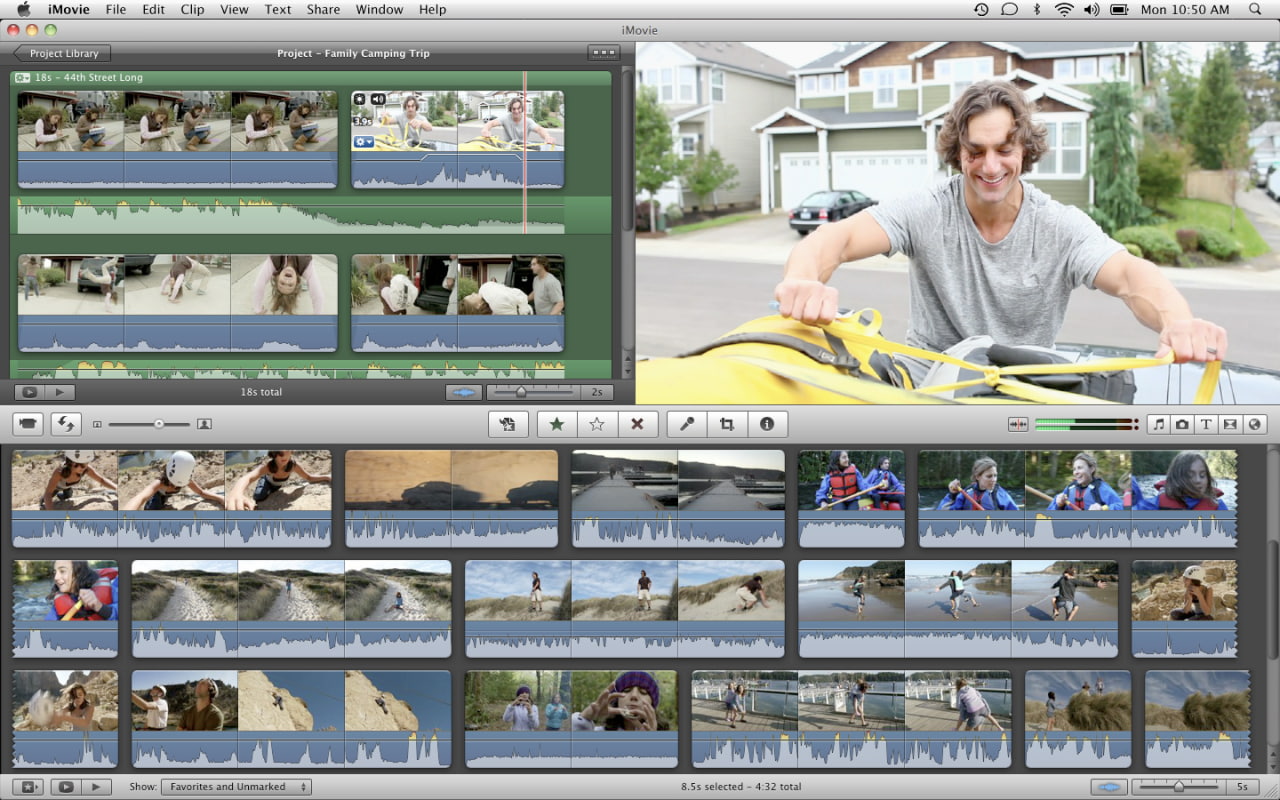
Task: Toggle audio waveforms in the event browser
Action: (1108, 787)
